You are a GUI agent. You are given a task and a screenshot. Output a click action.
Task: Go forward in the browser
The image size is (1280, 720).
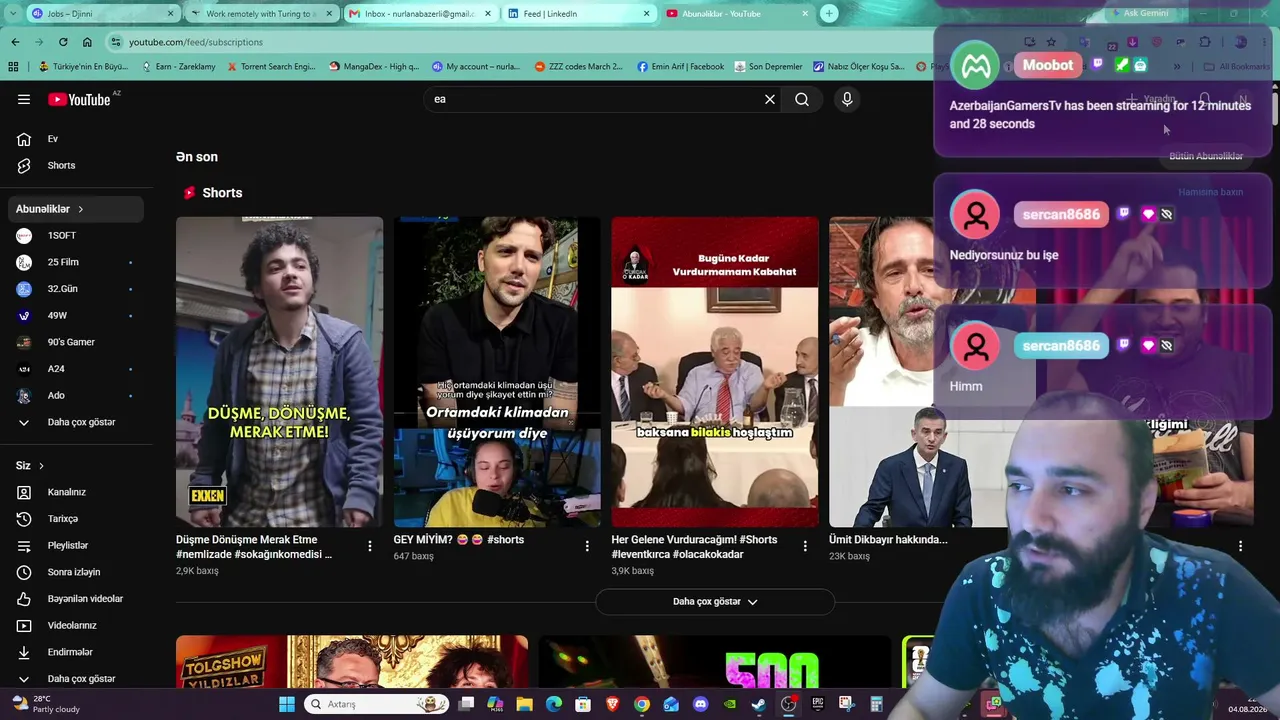pos(39,42)
